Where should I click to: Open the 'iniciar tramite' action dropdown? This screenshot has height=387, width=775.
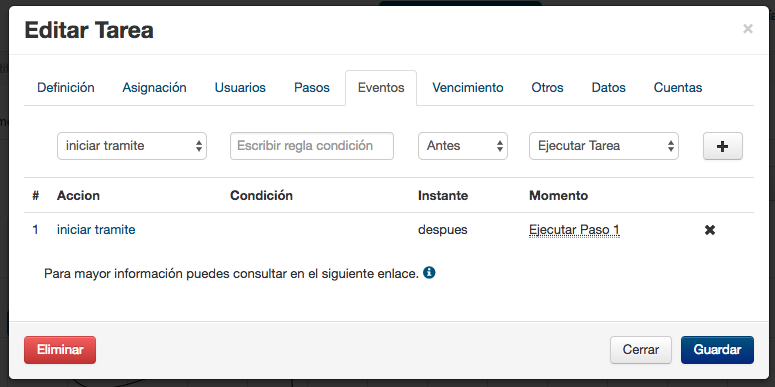(x=132, y=146)
